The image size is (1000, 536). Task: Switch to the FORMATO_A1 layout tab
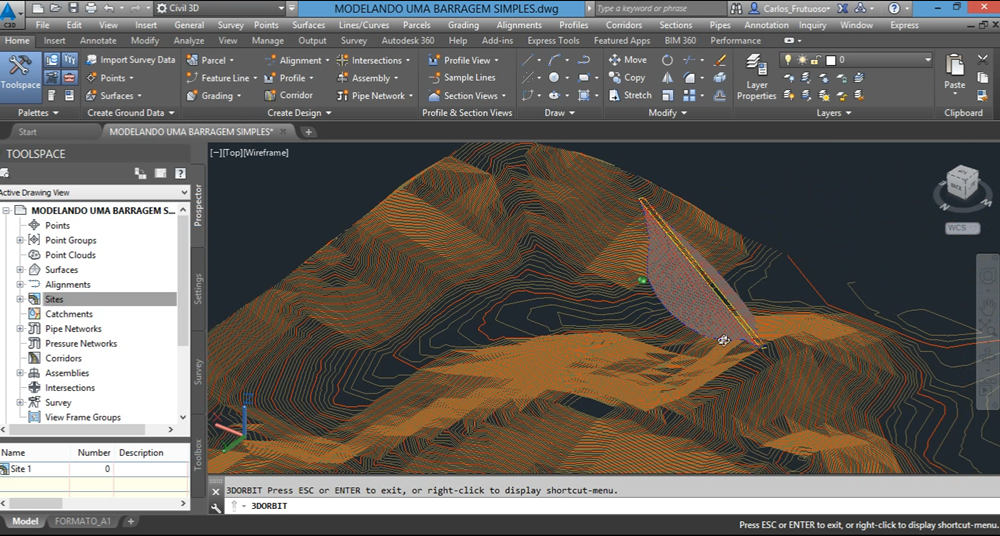(83, 521)
